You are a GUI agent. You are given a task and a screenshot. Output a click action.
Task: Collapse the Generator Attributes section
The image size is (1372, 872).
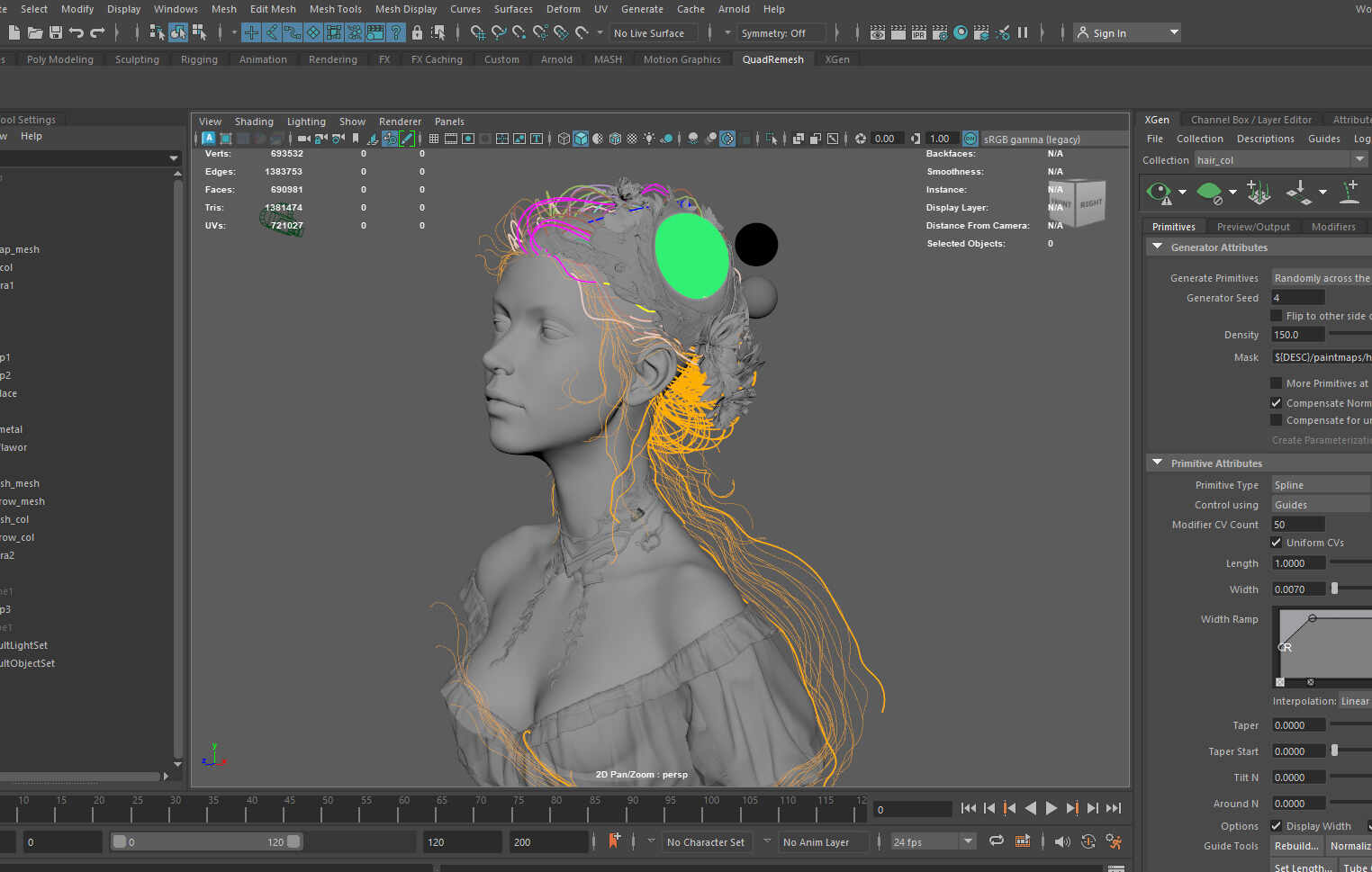1158,247
